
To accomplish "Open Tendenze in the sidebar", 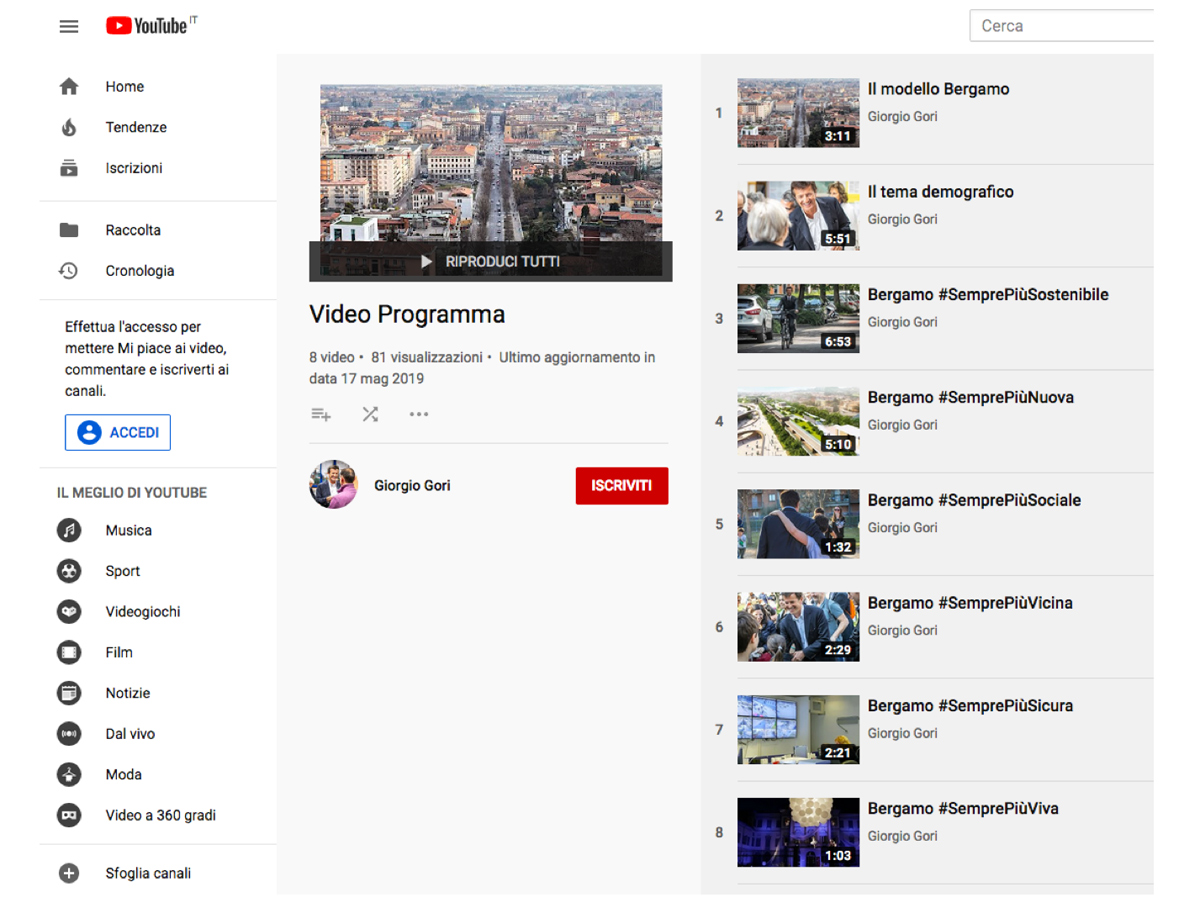I will pyautogui.click(x=136, y=127).
